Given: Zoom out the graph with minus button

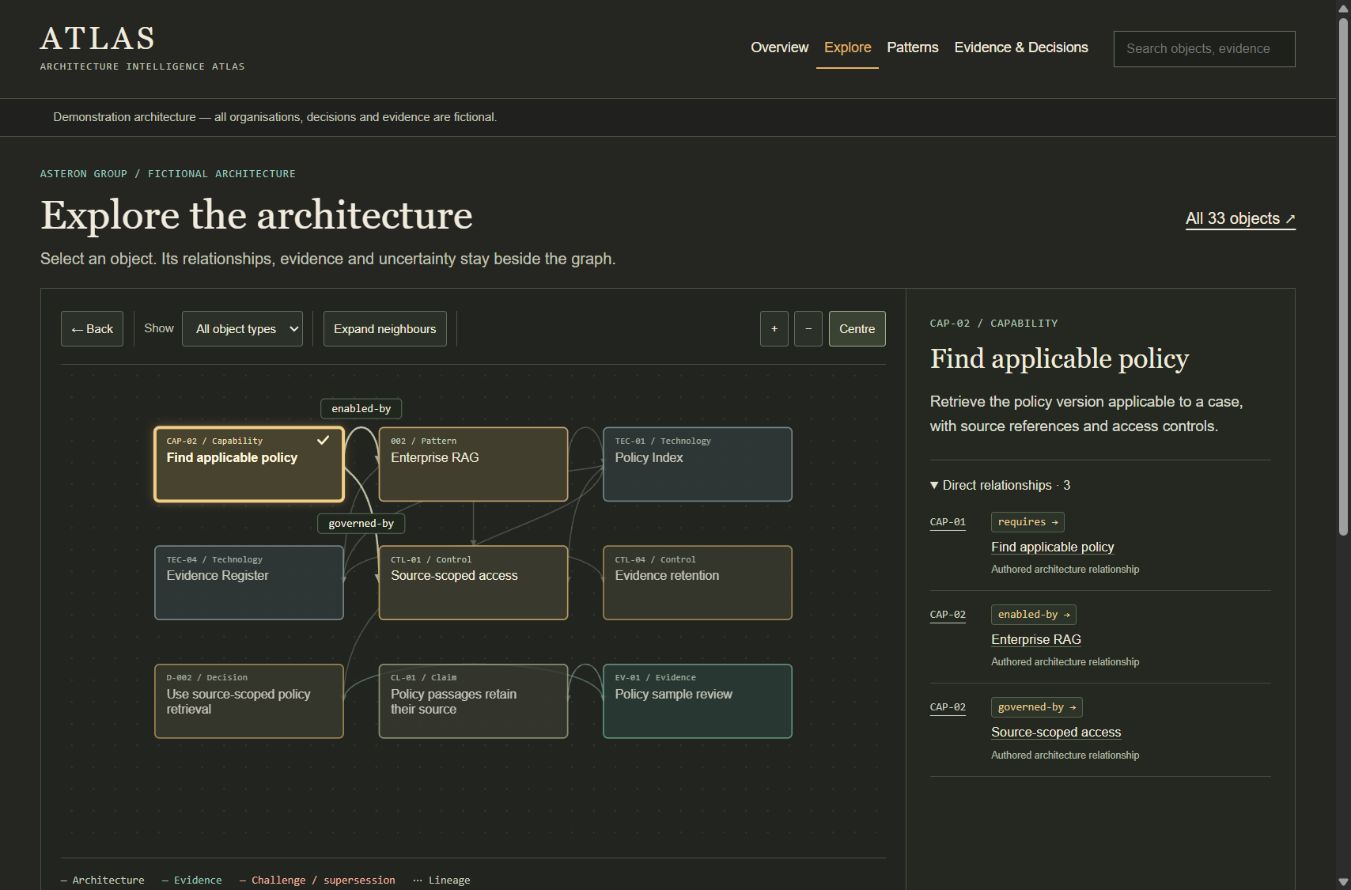Looking at the screenshot, I should [808, 329].
